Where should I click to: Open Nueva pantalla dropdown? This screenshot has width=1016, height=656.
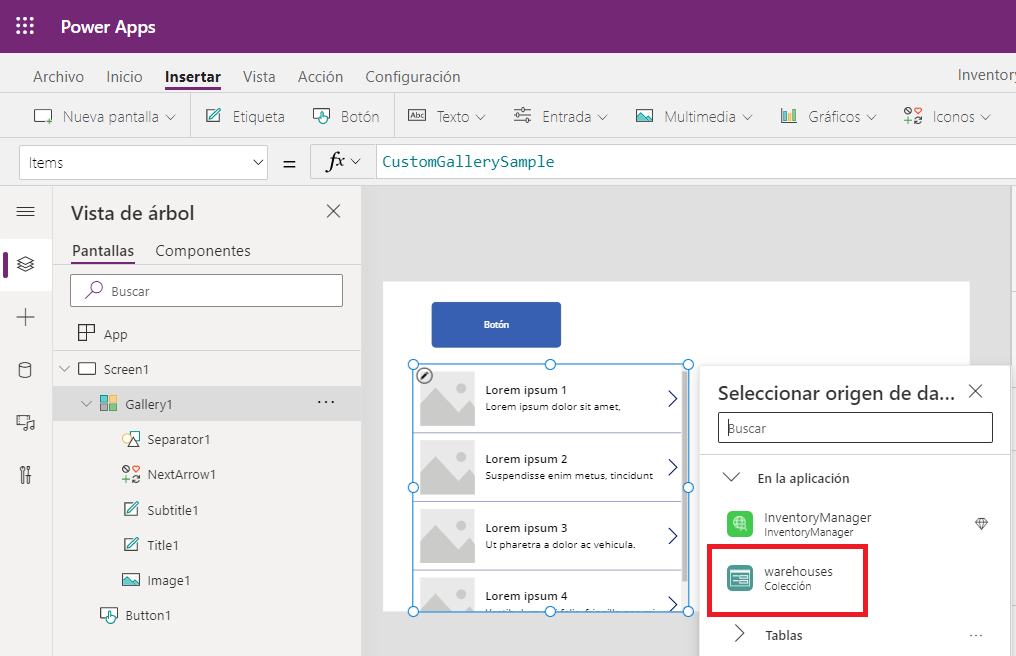click(104, 117)
